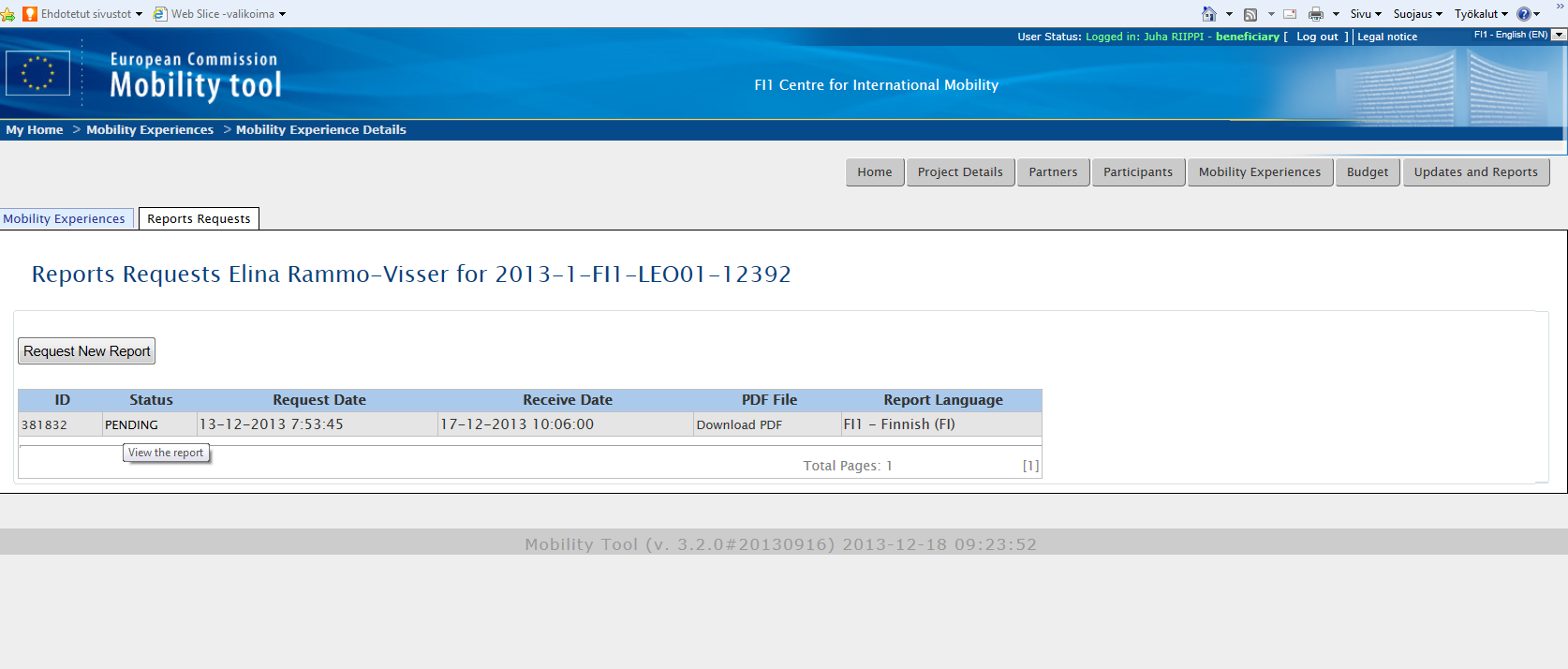The height and width of the screenshot is (669, 1568).
Task: Click the Mobility Tool version footer text
Action: 781,544
